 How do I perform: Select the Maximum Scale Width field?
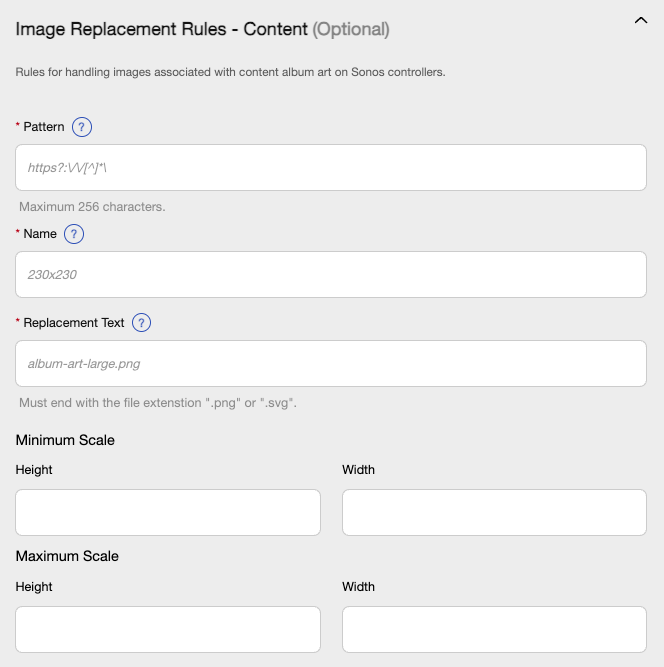click(x=494, y=629)
